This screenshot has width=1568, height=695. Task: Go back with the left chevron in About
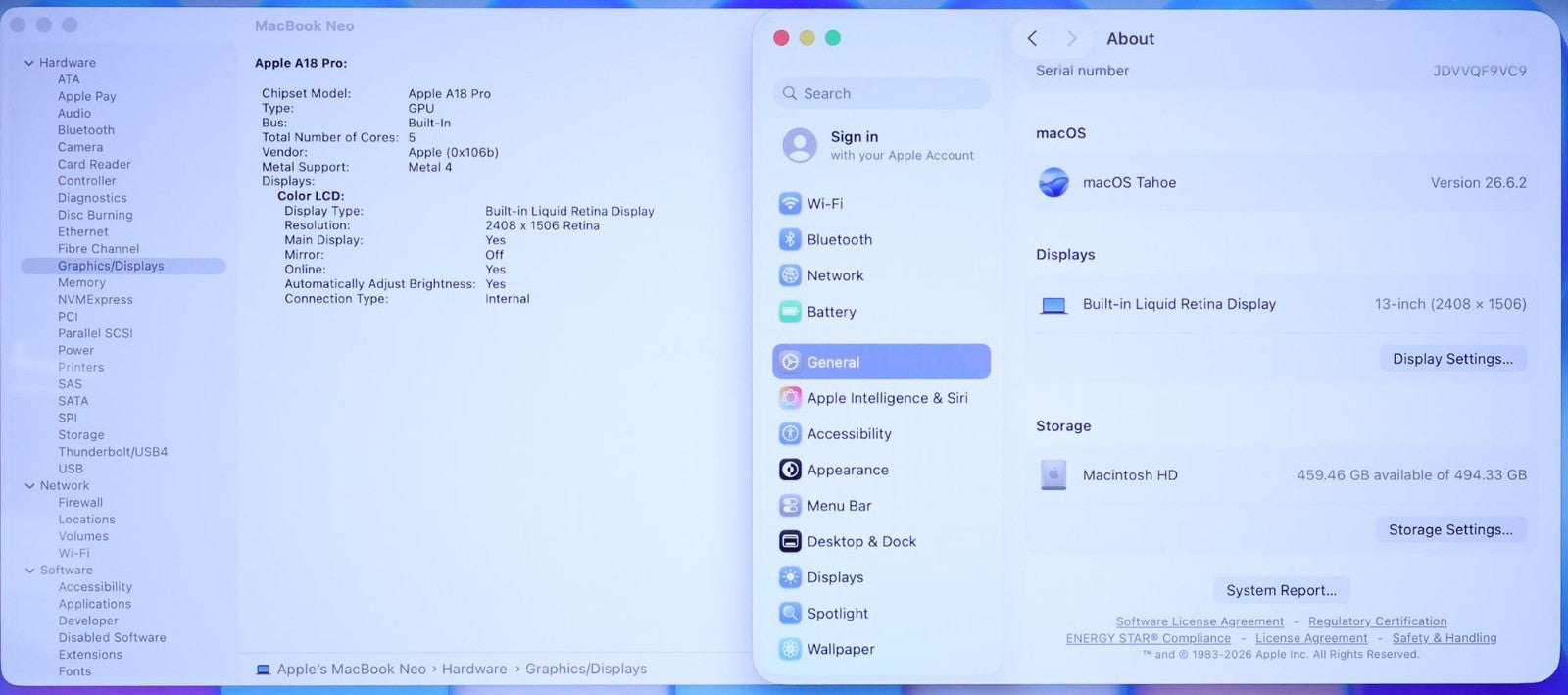1032,38
